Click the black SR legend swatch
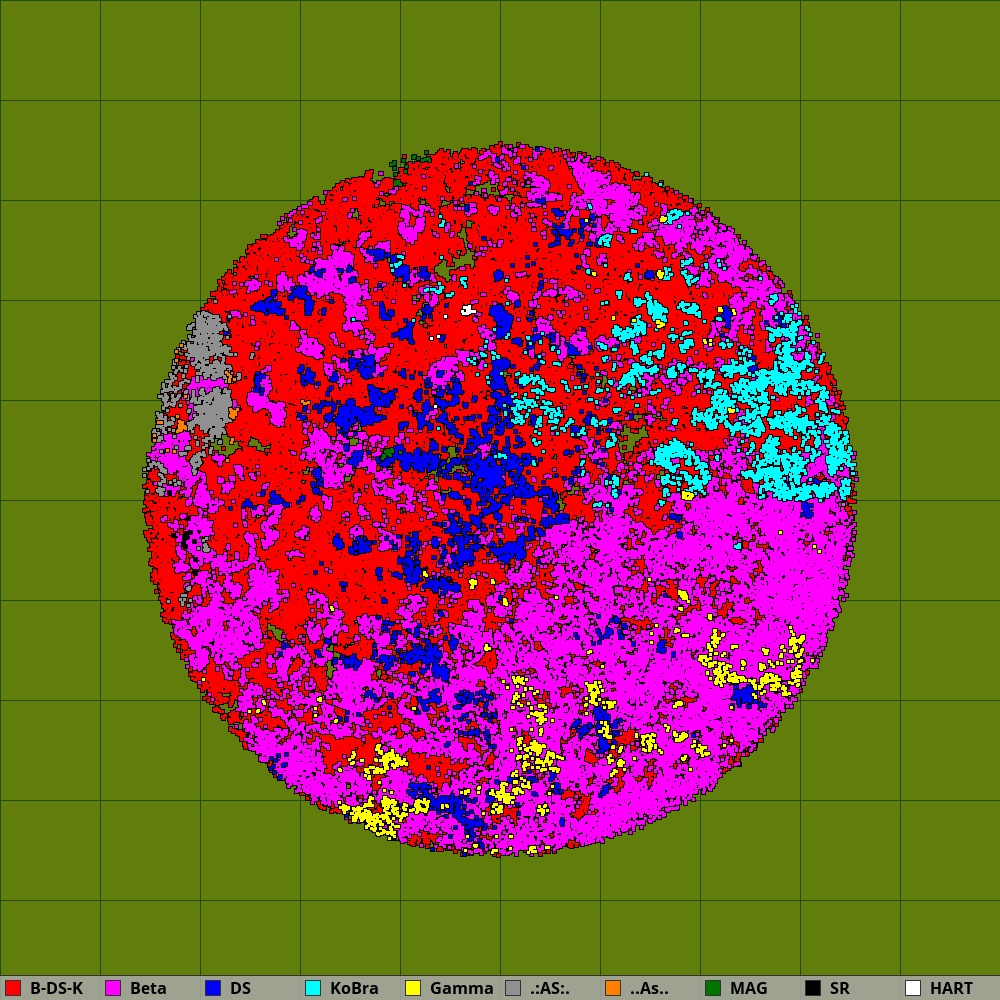This screenshot has width=1000, height=1000. tap(813, 988)
